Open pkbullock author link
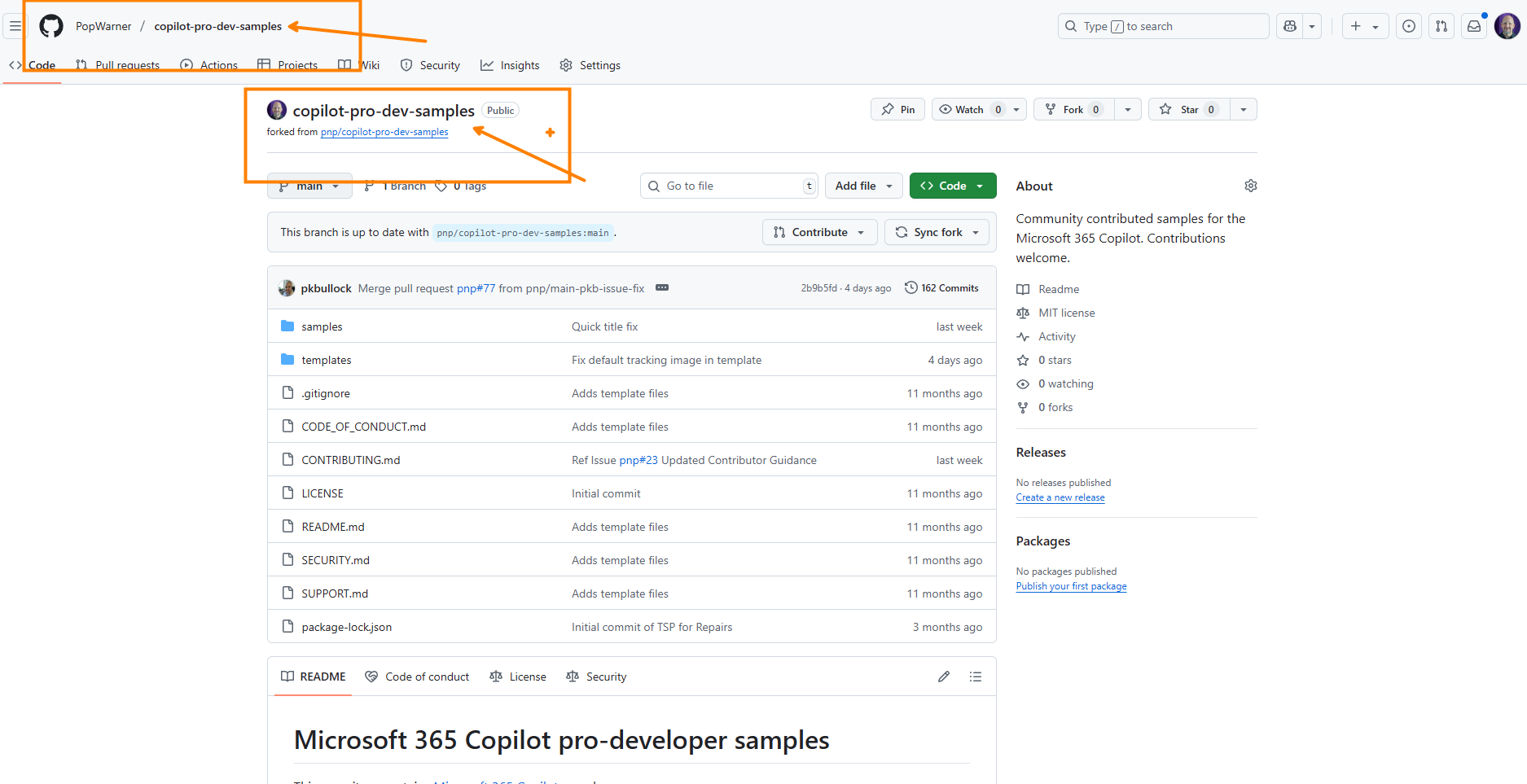Viewport: 1527px width, 784px height. [x=326, y=288]
